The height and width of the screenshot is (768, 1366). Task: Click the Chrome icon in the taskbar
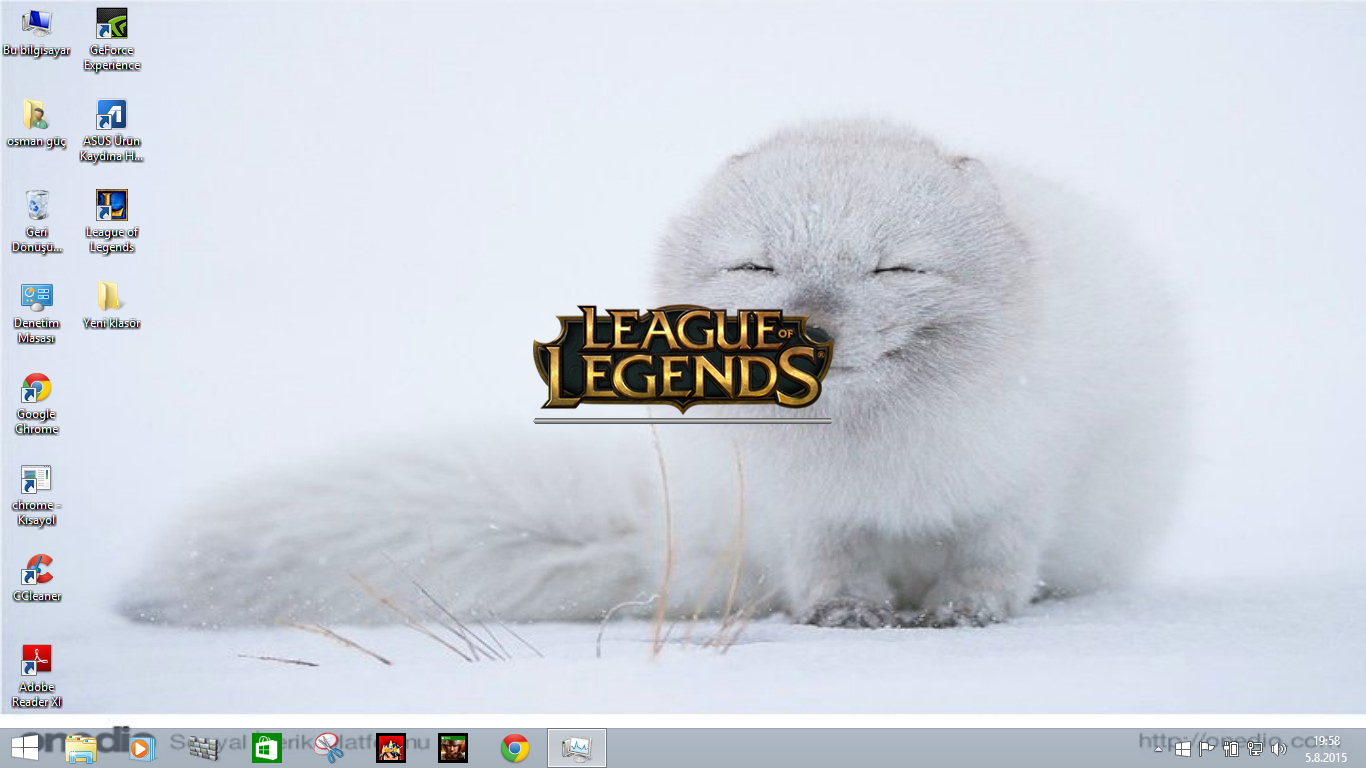coord(515,748)
